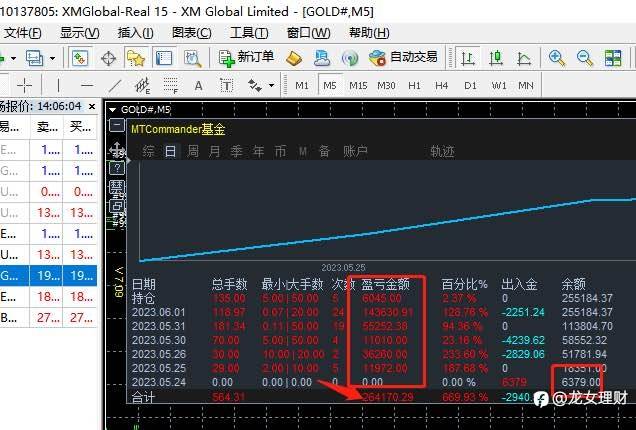Select the Fibonacci retracement tool
Viewport: 636px width, 430px height.
click(171, 86)
